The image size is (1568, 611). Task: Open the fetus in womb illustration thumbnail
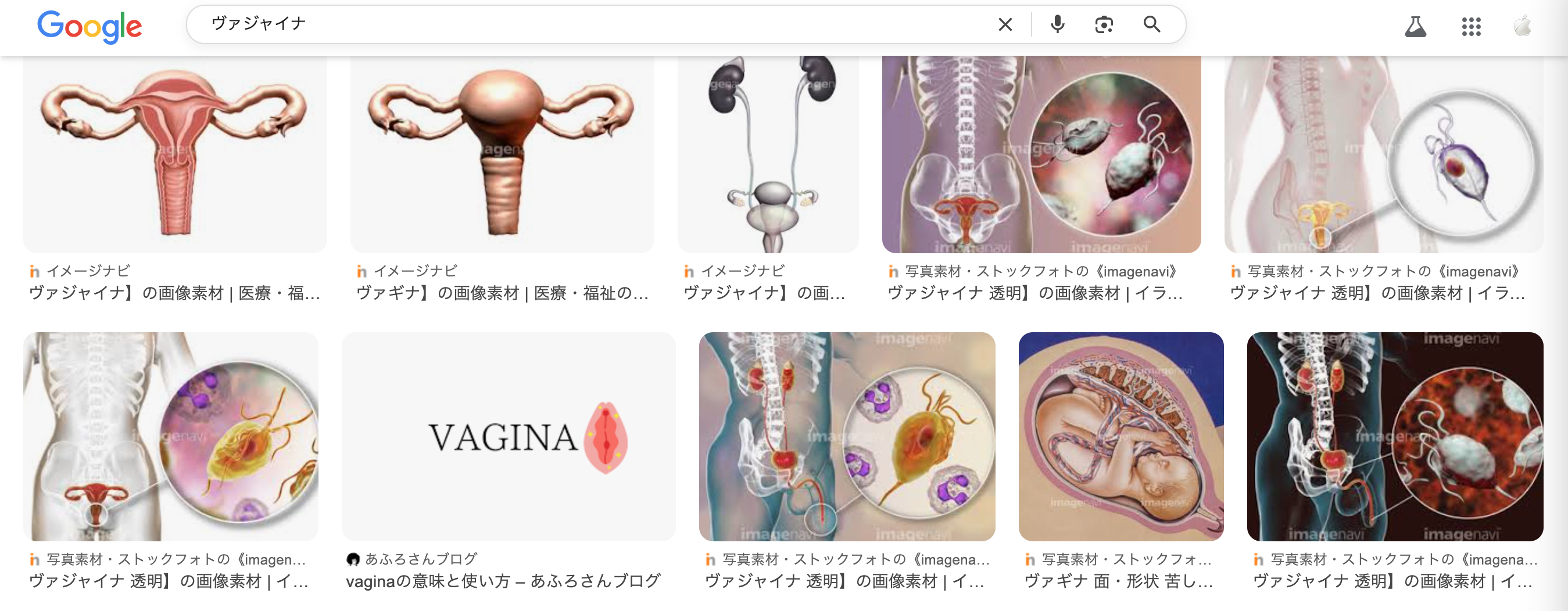coord(1120,436)
